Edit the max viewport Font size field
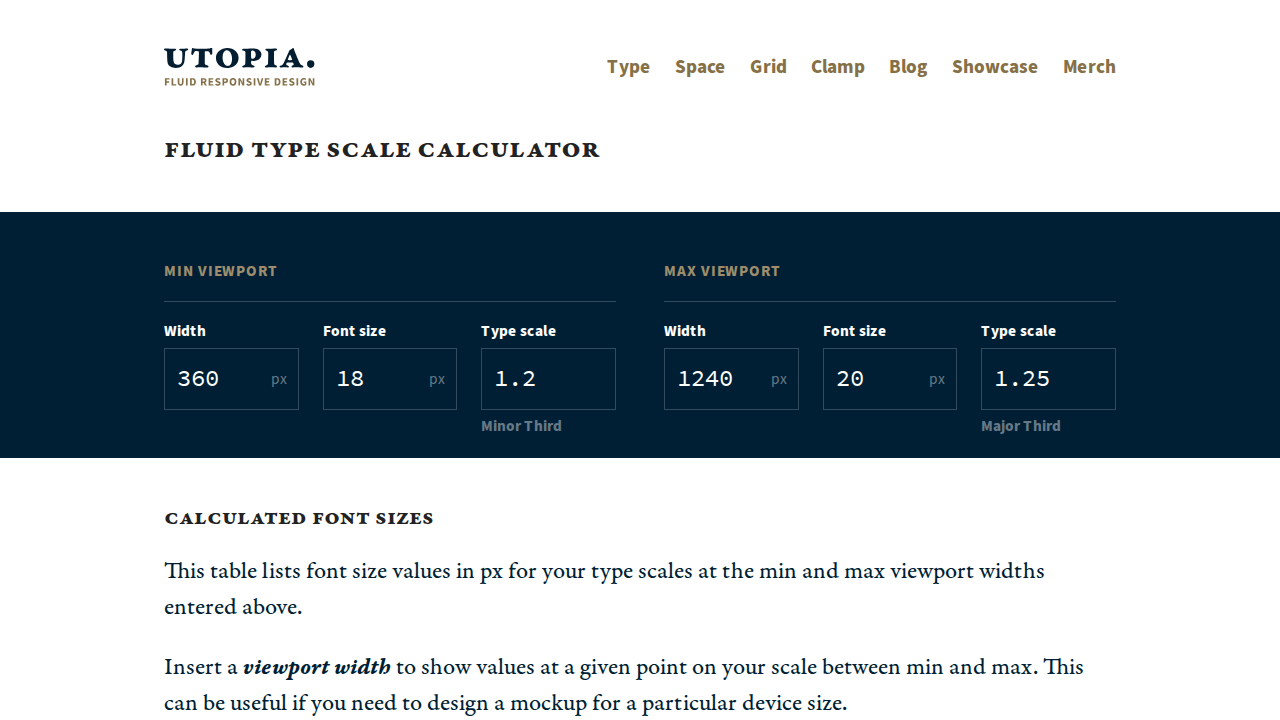Image resolution: width=1280 pixels, height=720 pixels. tap(890, 379)
